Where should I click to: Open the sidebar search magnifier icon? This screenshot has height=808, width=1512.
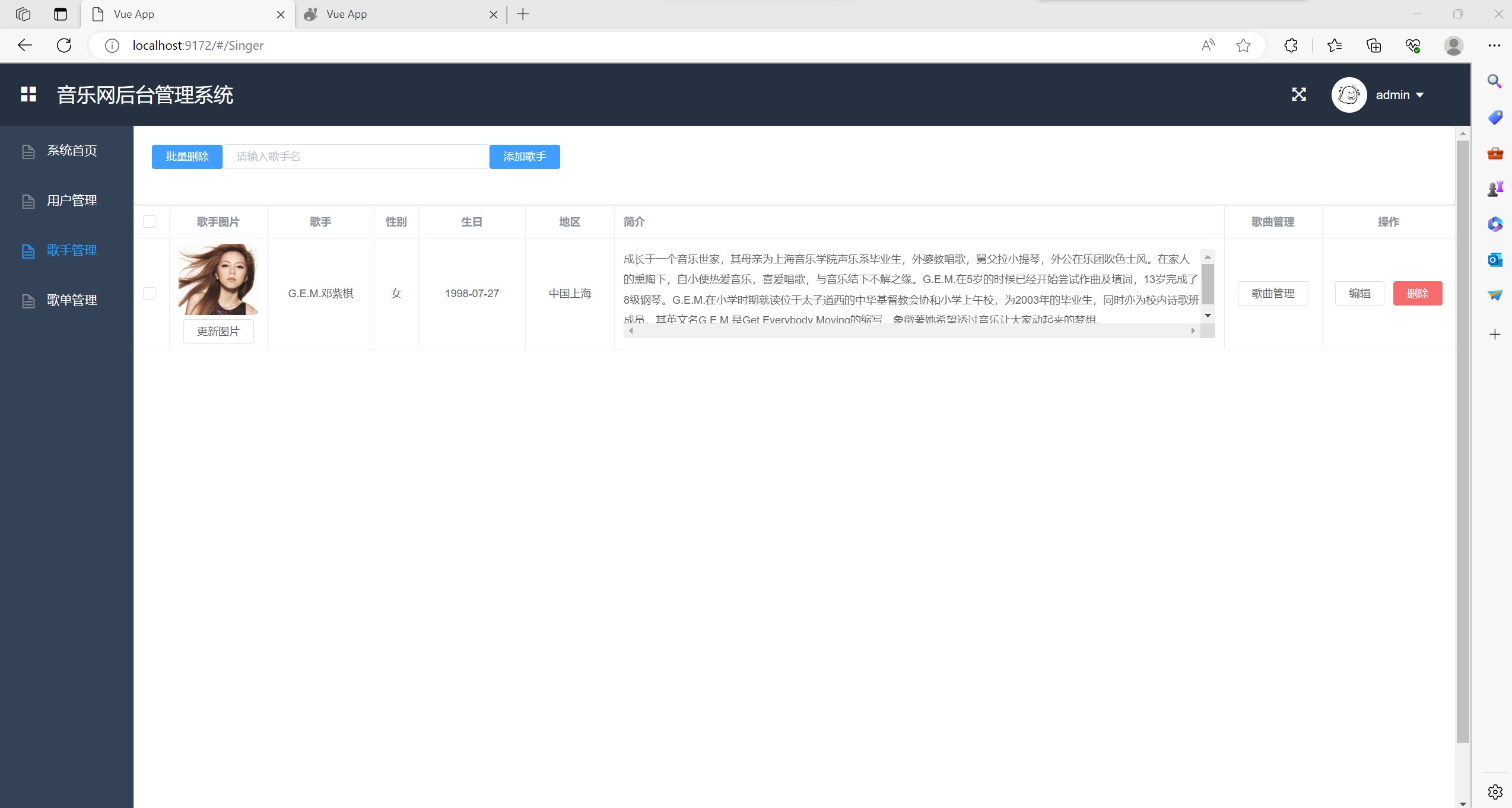click(1495, 81)
